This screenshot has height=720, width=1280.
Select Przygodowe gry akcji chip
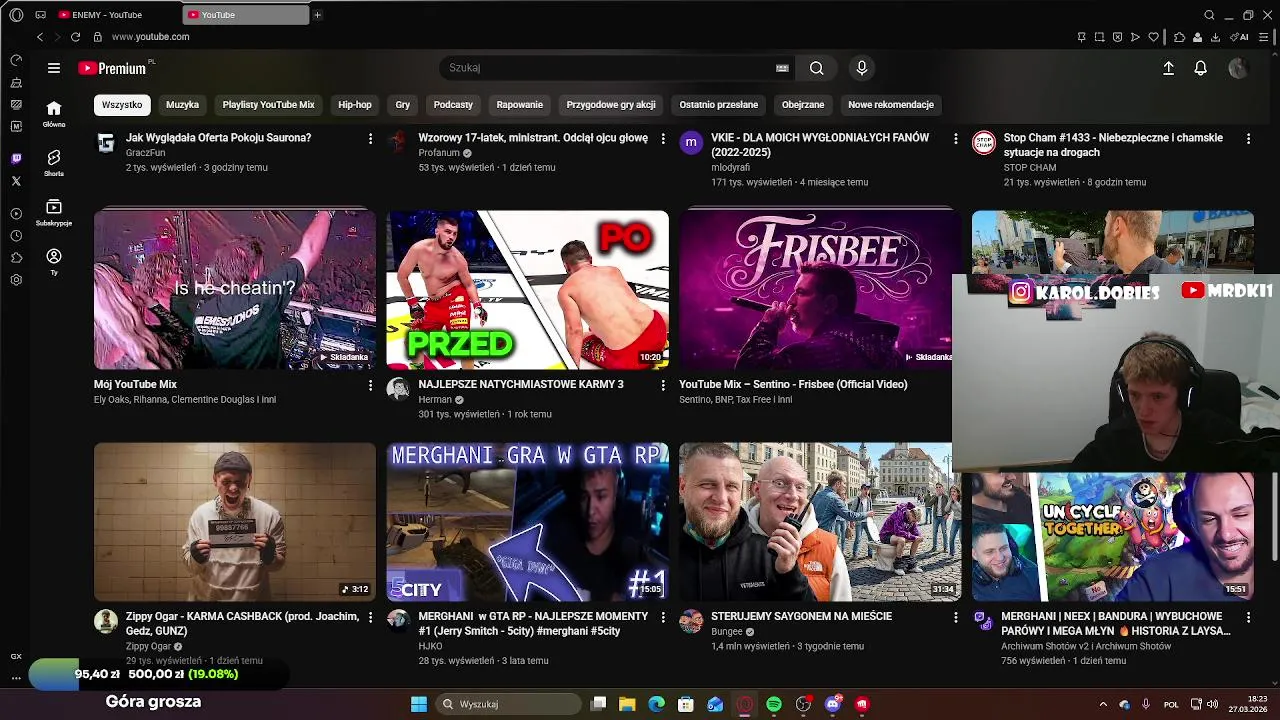pyautogui.click(x=611, y=104)
